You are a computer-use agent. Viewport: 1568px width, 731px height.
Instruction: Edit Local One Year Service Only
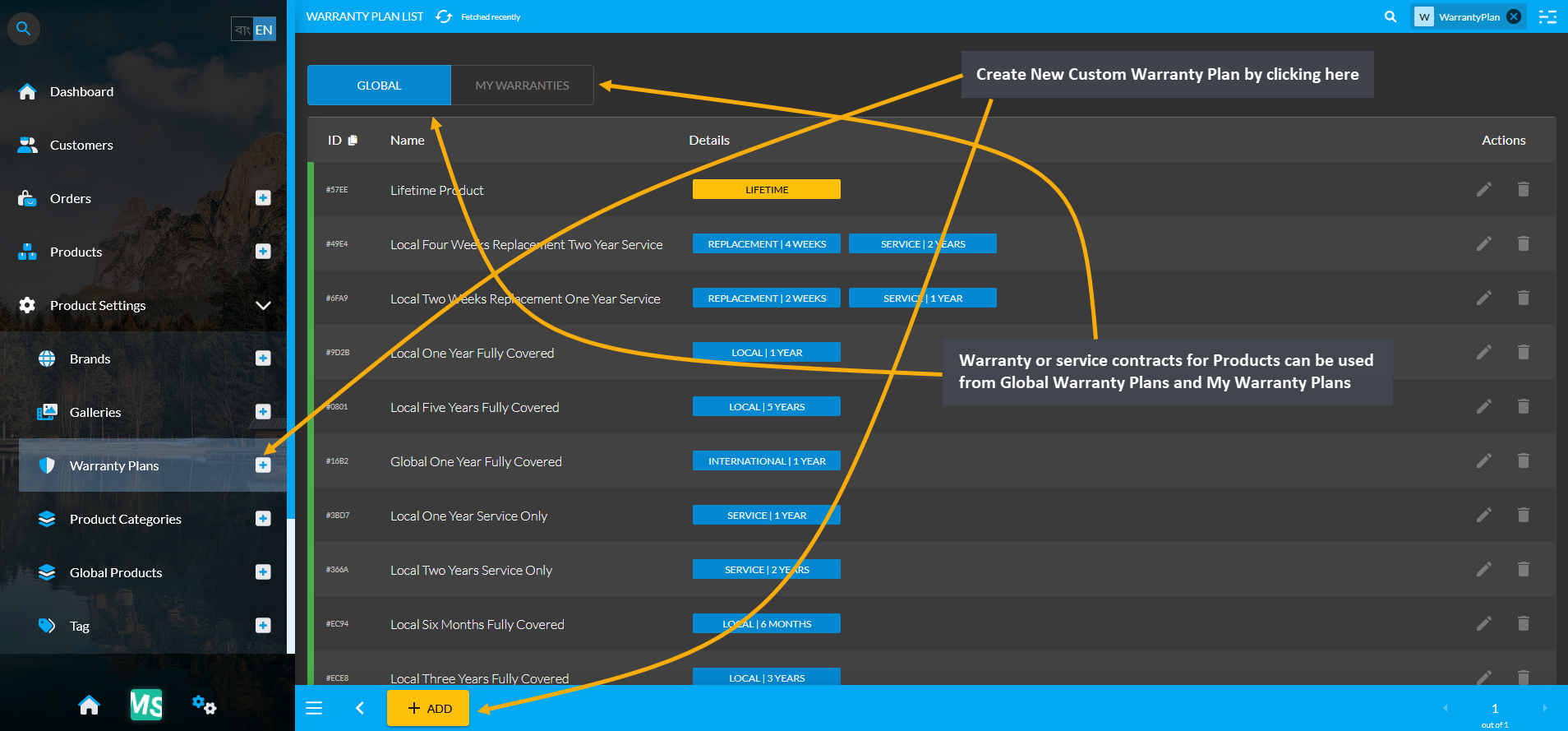pos(1483,515)
